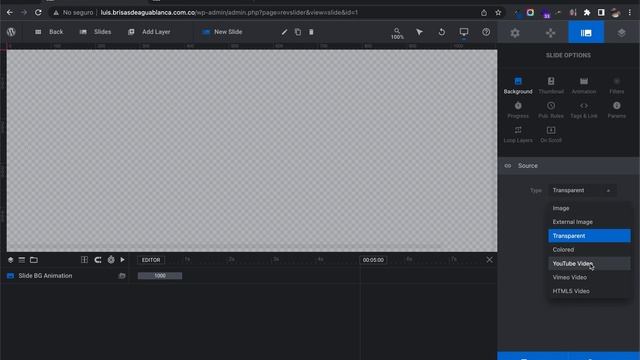Toggle the timeline magnet snap icon
This screenshot has width=640, height=360.
coord(98,260)
